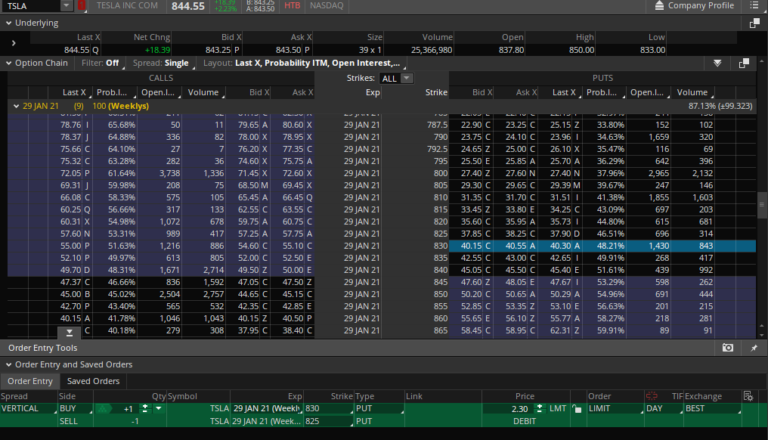768x440 pixels.
Task: Detach the Option Chain window icon
Action: pyautogui.click(x=744, y=63)
